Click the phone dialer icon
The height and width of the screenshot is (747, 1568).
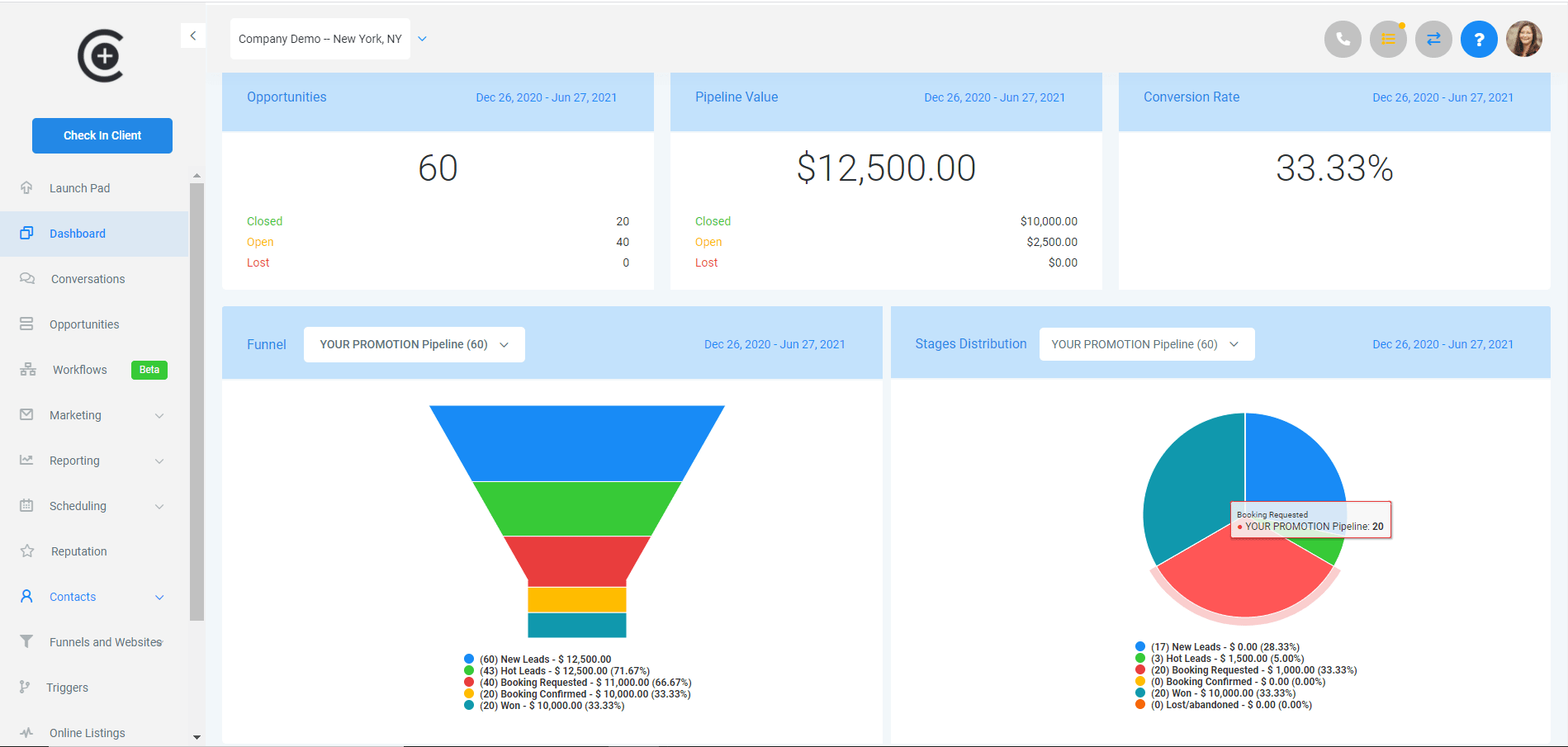tap(1343, 39)
